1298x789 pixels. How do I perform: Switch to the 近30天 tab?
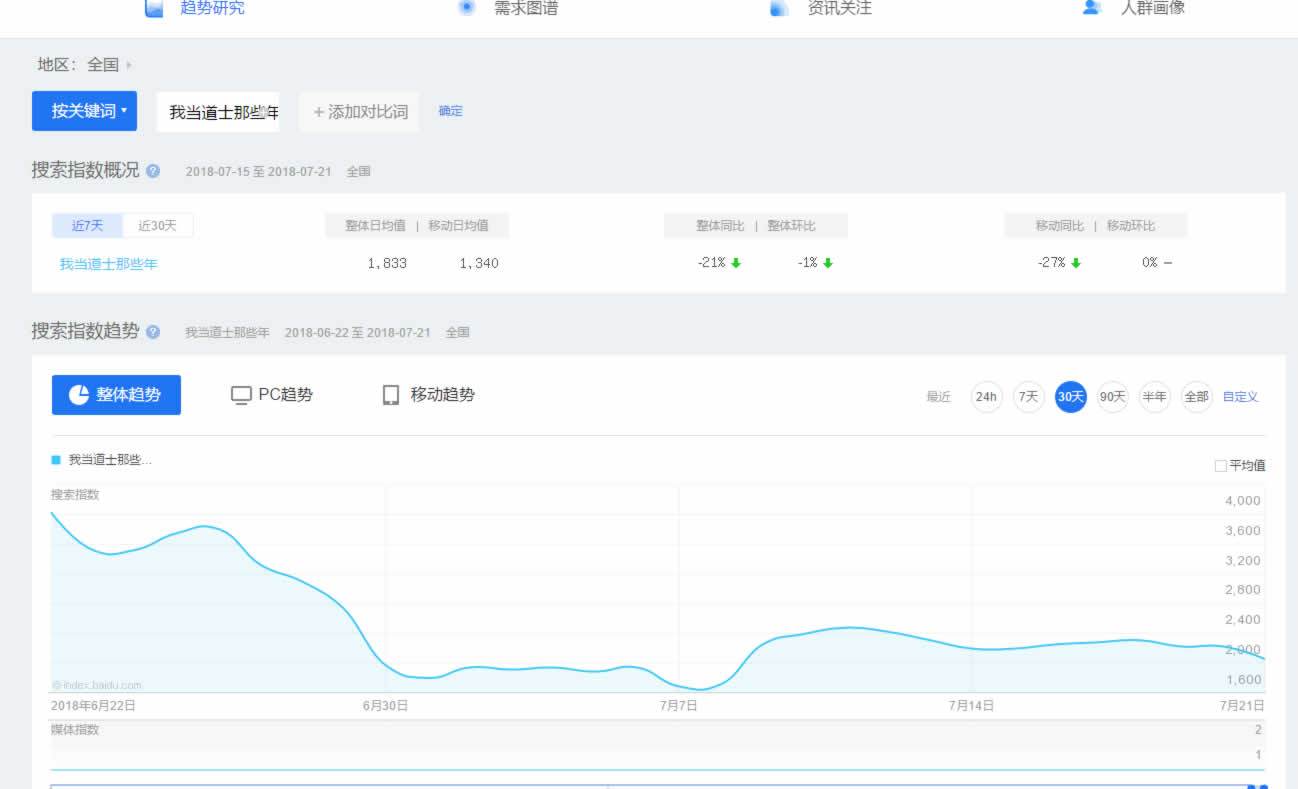[x=157, y=226]
